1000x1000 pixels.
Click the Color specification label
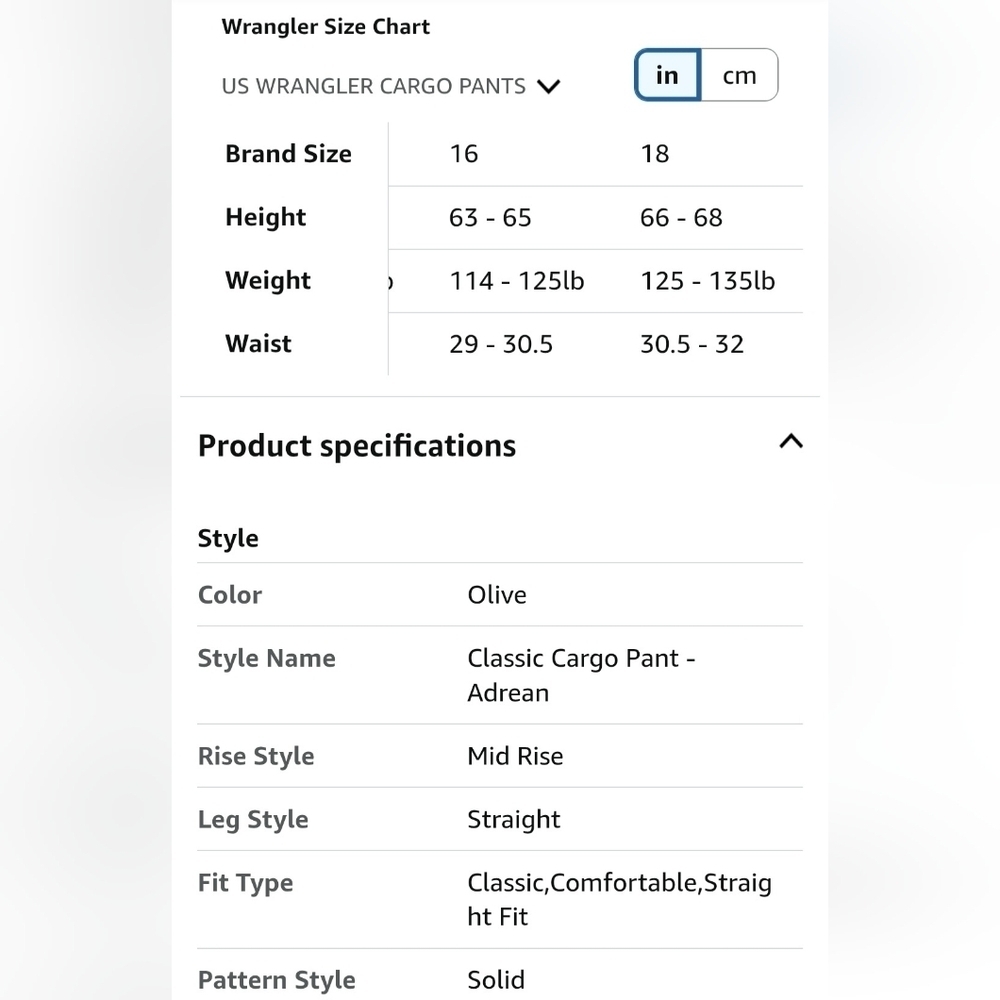[230, 595]
